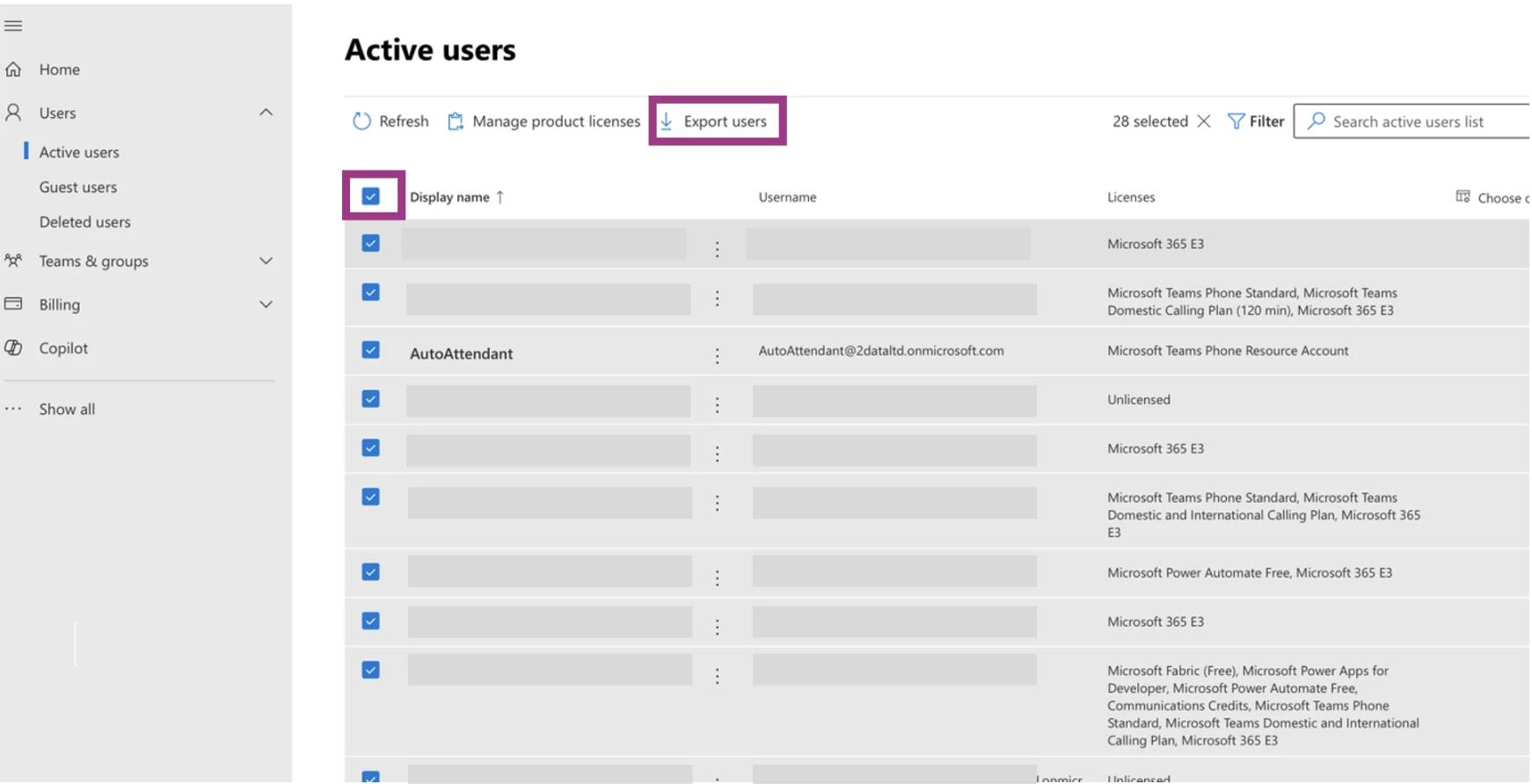
Task: Collapse the Users section chevron
Action: click(x=266, y=113)
